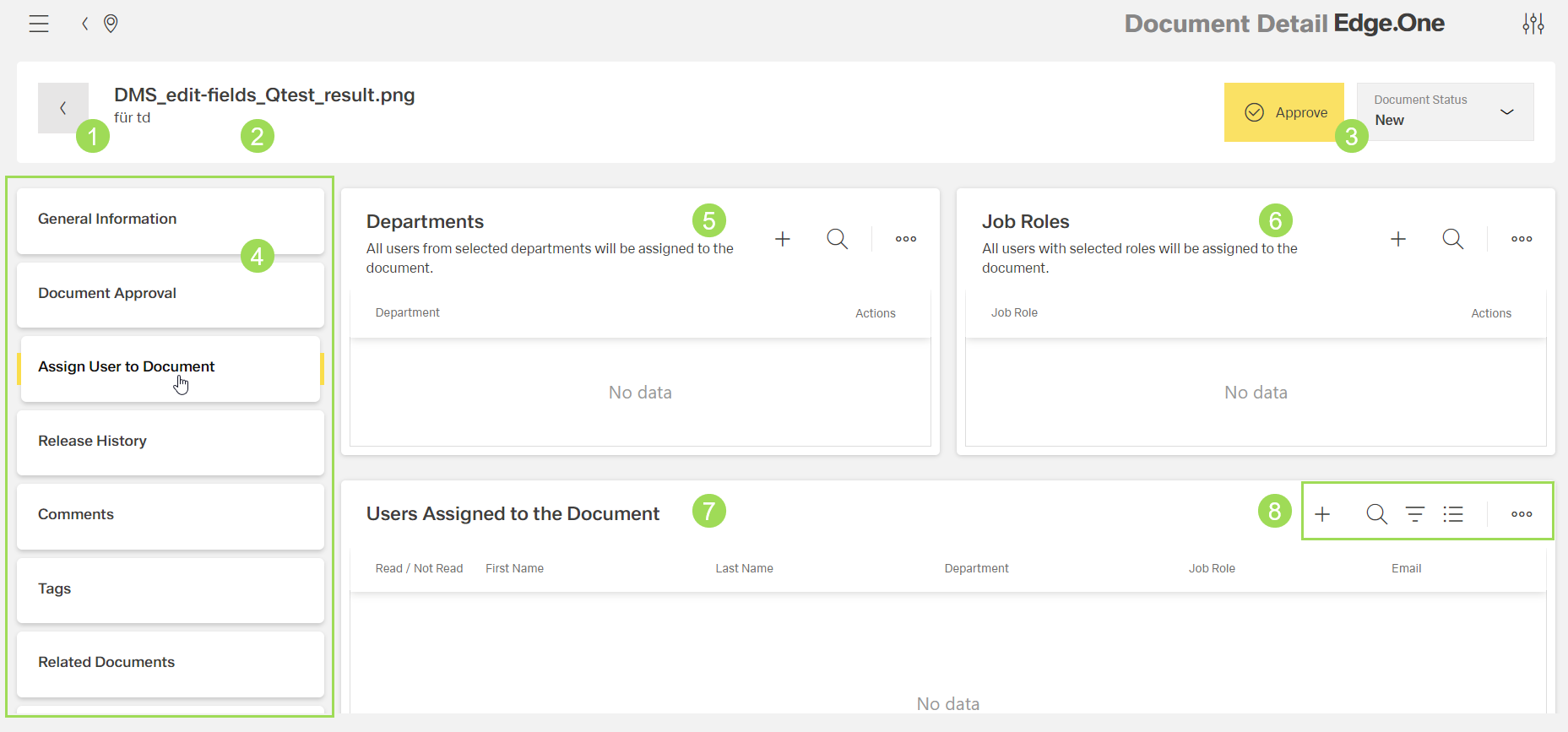Image resolution: width=1568 pixels, height=732 pixels.
Task: Open more options menu in Departments panel
Action: [906, 239]
